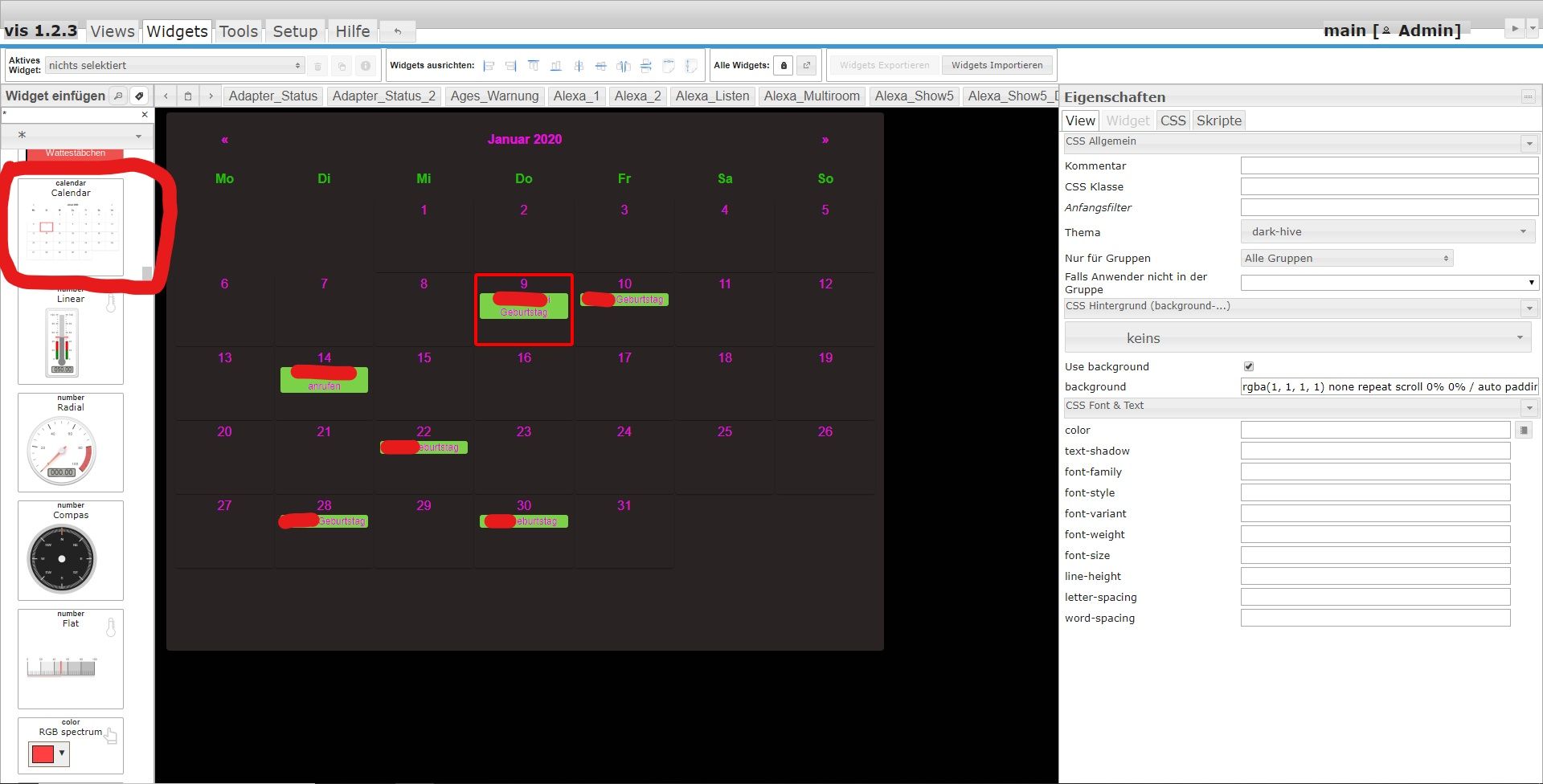The width and height of the screenshot is (1543, 784).
Task: Center selected widgets vertically icon
Action: pyautogui.click(x=579, y=66)
